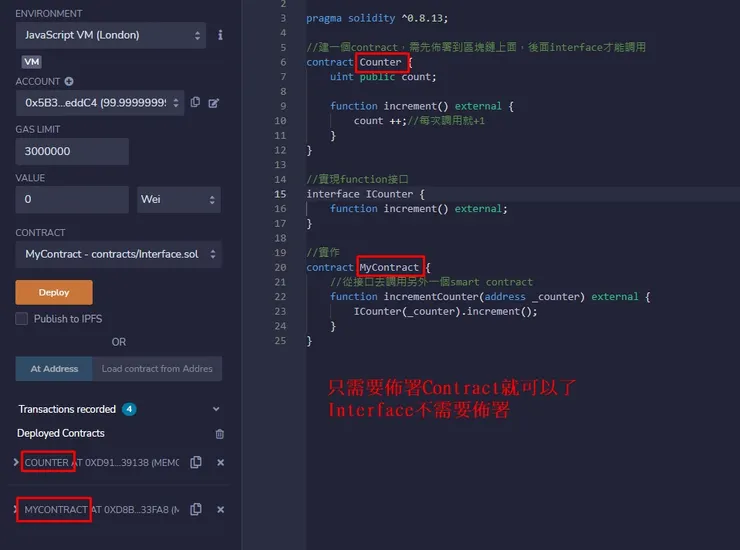The height and width of the screenshot is (550, 740).
Task: Copy the selected account address
Action: click(x=195, y=102)
